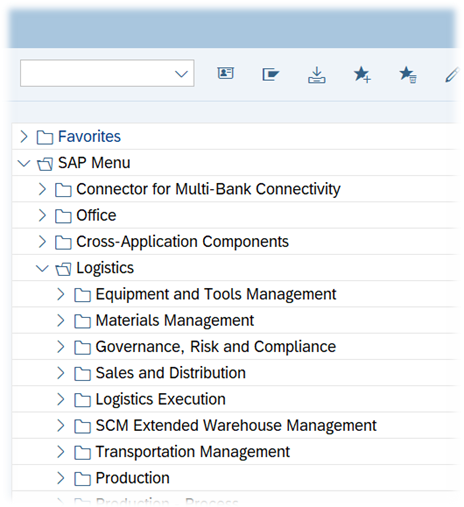Click the Equipment and Tools Management folder icon
Screen dimensions: 464x507
(82, 295)
